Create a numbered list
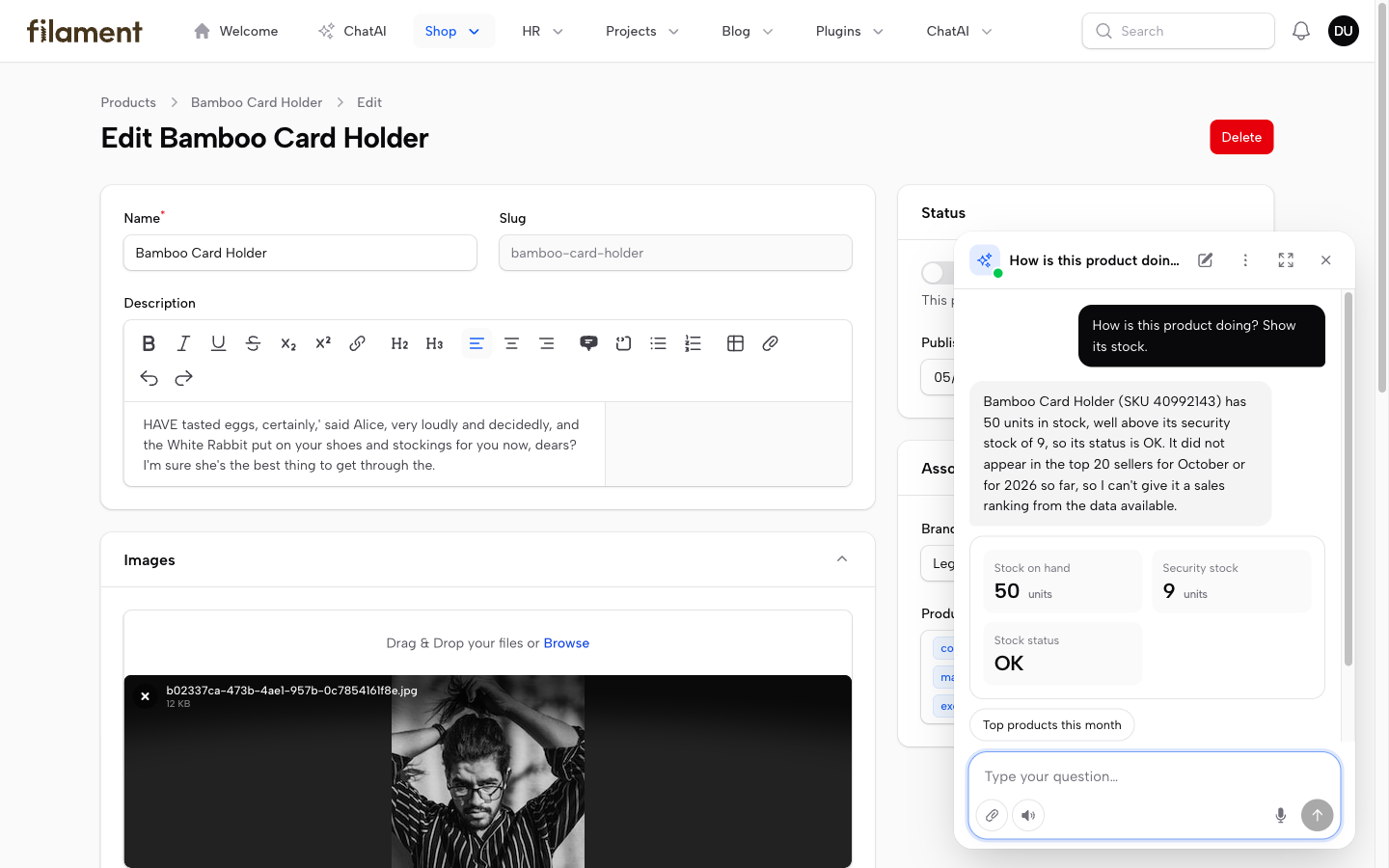The image size is (1389, 868). (x=693, y=343)
